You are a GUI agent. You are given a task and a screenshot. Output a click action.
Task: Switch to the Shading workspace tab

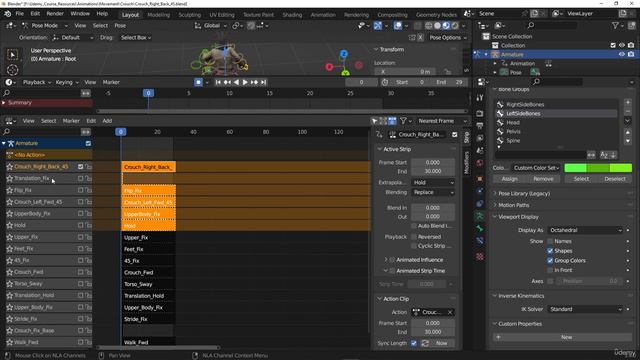(292, 15)
